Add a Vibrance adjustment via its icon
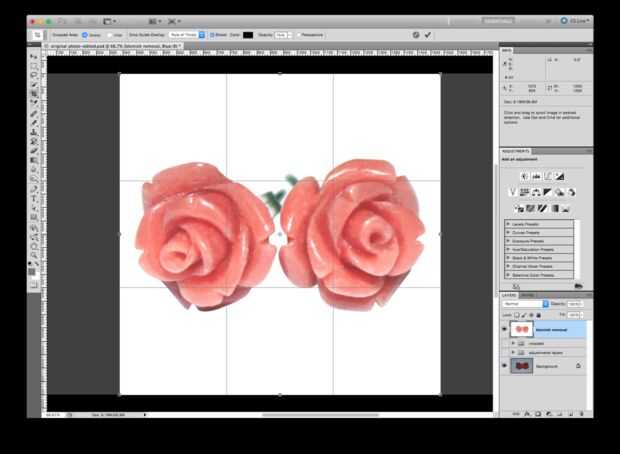 point(513,192)
